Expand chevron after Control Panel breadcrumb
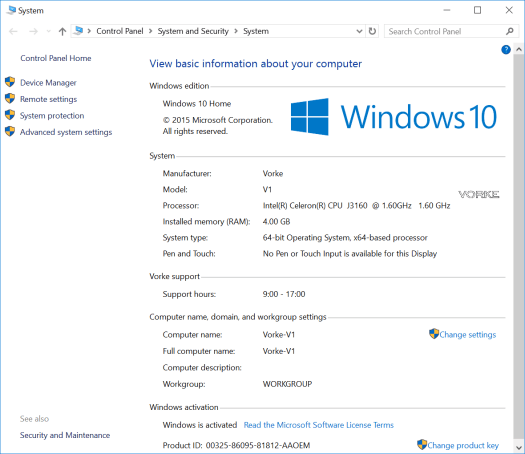This screenshot has width=525, height=454. point(150,31)
